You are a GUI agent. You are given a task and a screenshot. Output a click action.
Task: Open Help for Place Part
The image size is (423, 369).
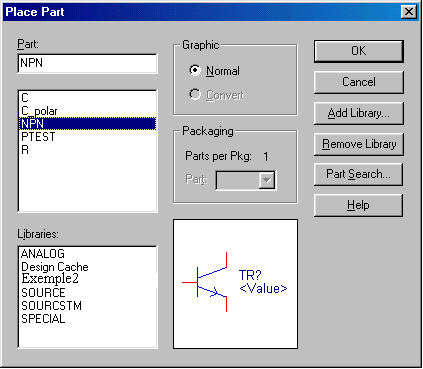[359, 205]
